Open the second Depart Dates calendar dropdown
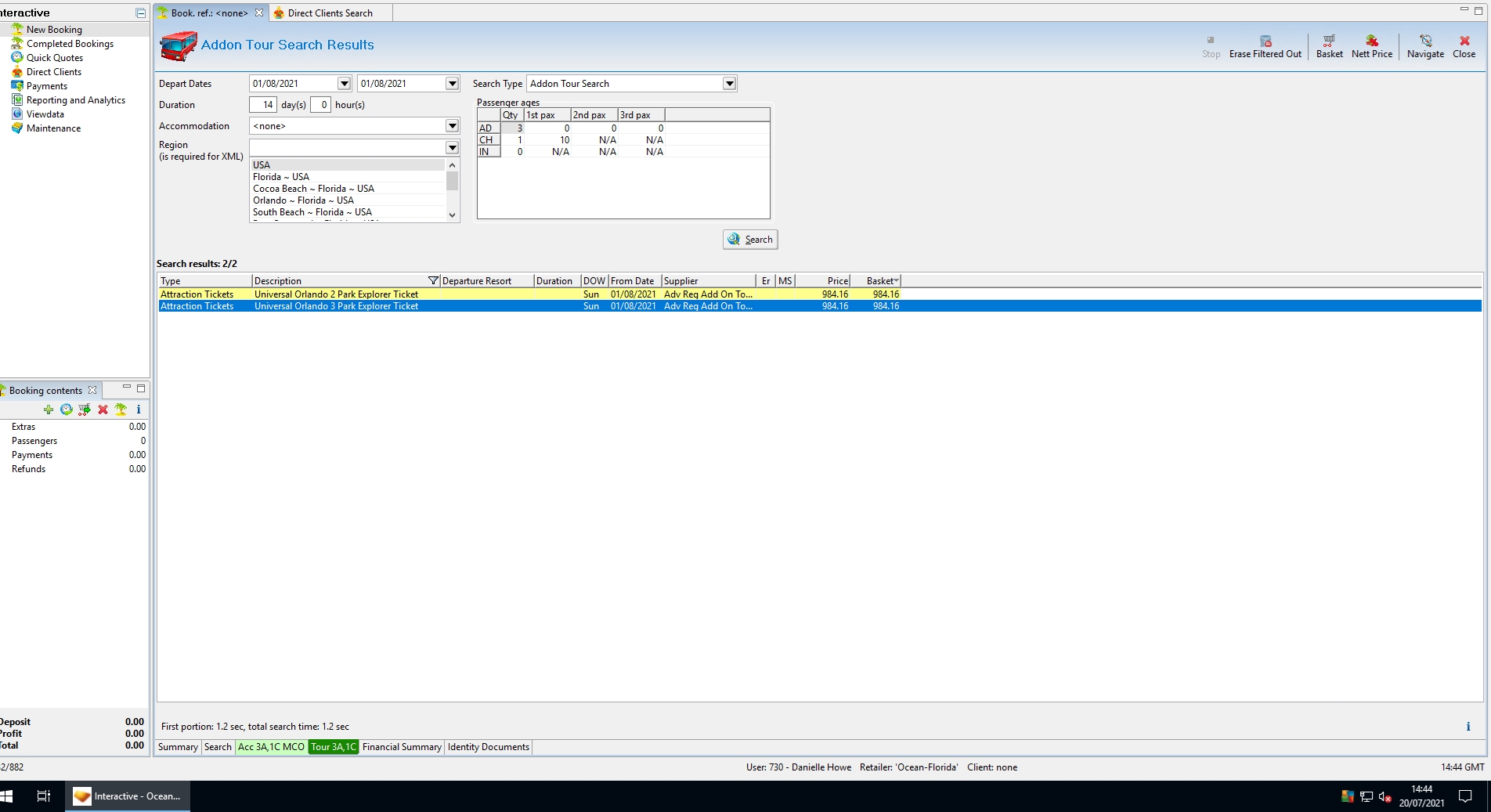1491x812 pixels. 452,84
